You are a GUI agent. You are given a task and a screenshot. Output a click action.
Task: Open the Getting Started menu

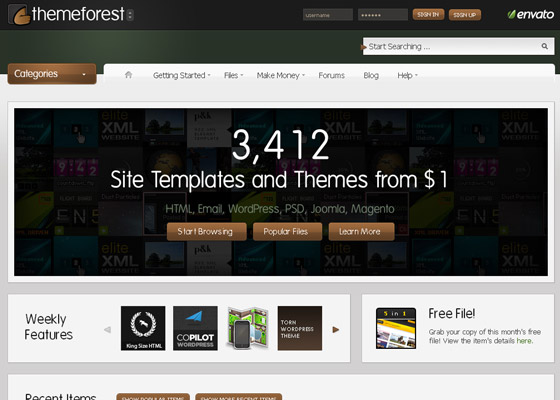[x=181, y=75]
